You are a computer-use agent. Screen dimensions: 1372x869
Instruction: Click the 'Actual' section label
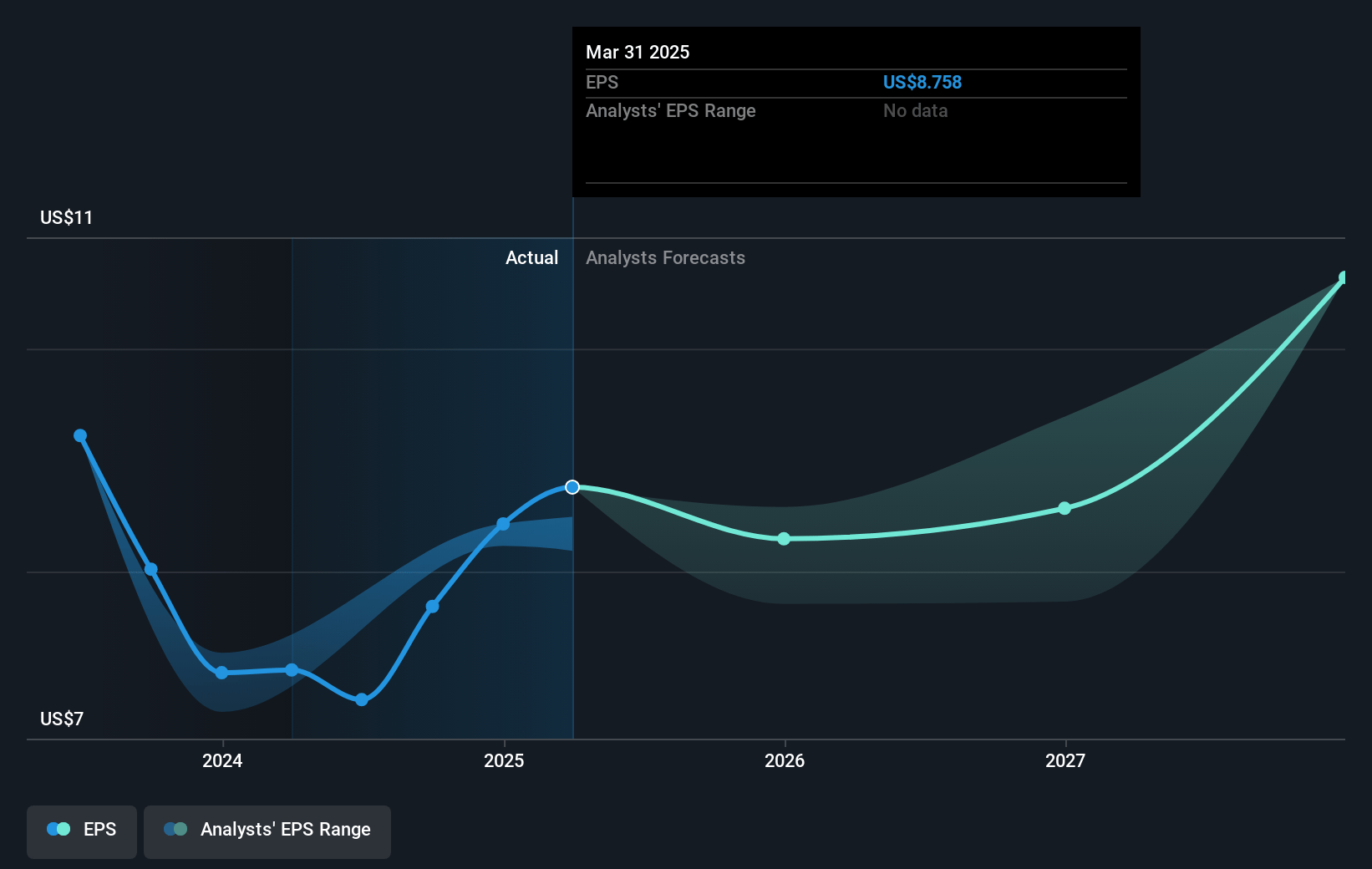click(x=531, y=258)
